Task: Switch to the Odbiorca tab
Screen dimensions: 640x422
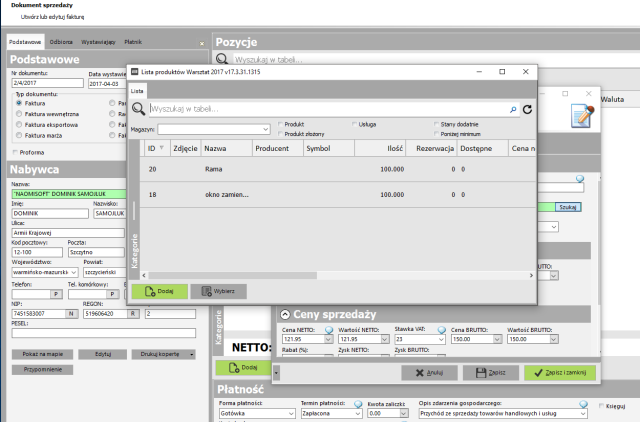Action: pos(61,42)
